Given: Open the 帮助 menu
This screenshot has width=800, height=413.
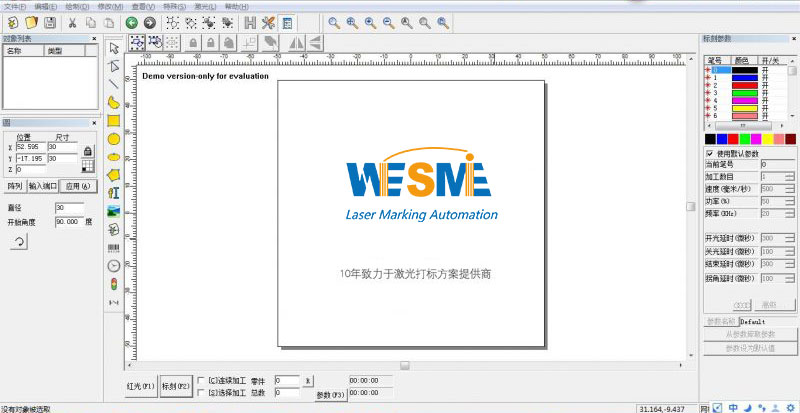Looking at the screenshot, I should click(x=236, y=6).
